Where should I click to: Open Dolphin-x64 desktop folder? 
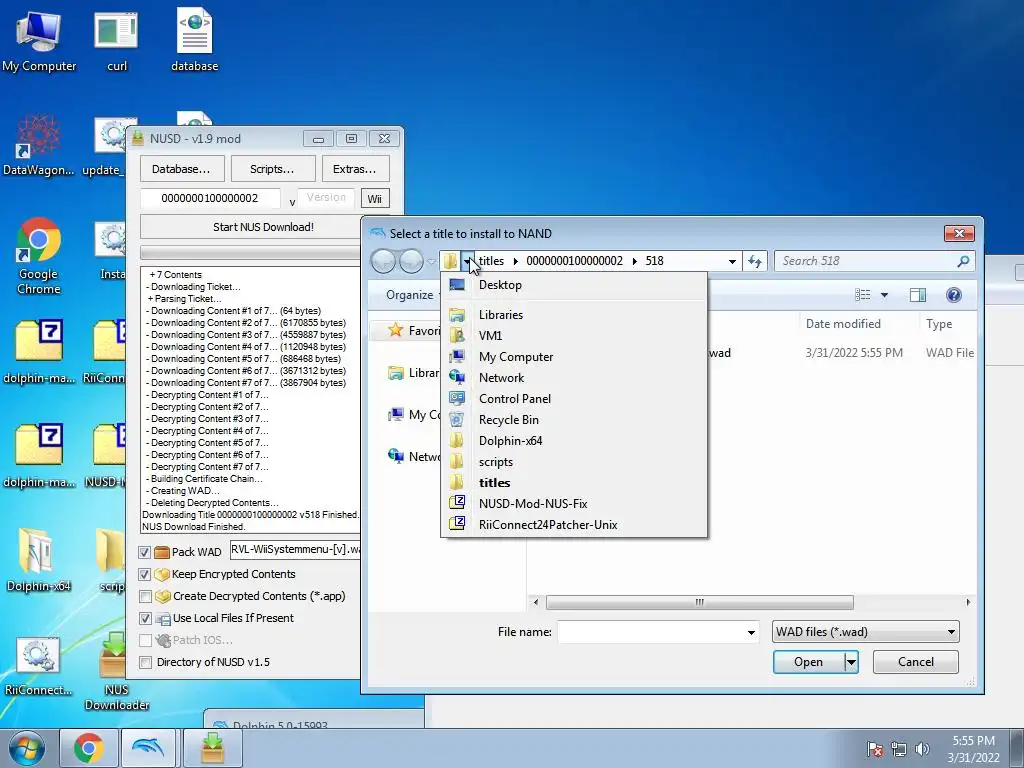pos(39,559)
